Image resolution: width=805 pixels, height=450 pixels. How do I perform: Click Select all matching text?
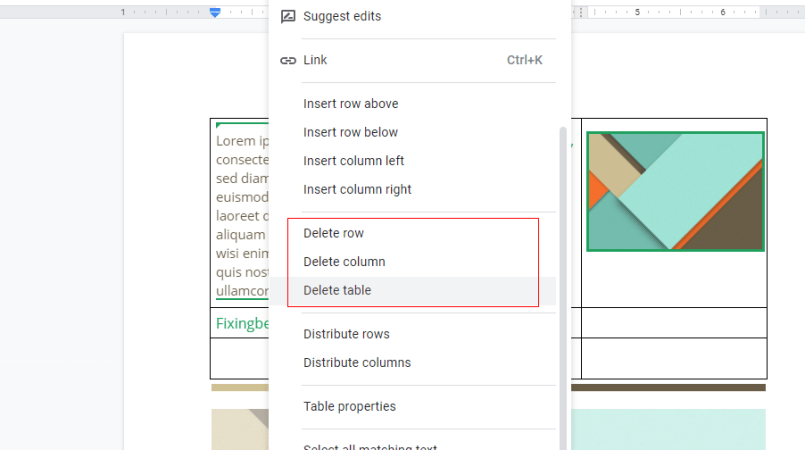(370, 446)
